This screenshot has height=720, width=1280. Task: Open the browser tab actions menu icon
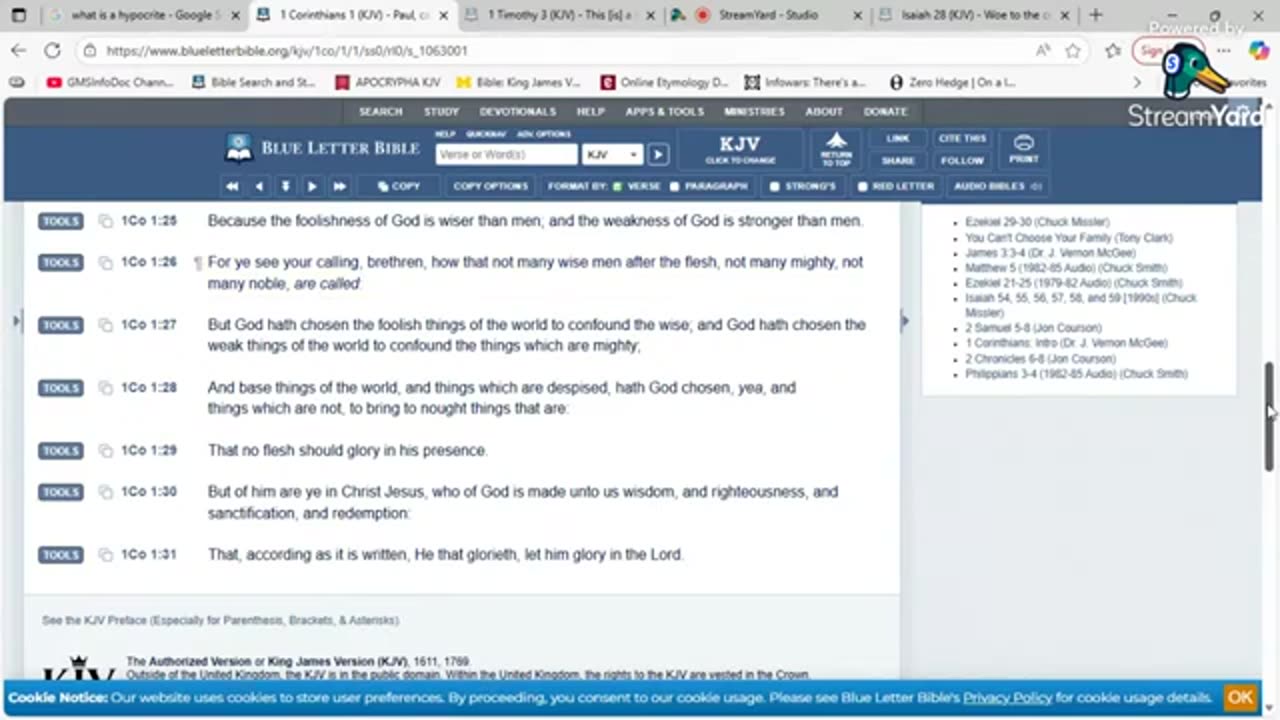19,15
